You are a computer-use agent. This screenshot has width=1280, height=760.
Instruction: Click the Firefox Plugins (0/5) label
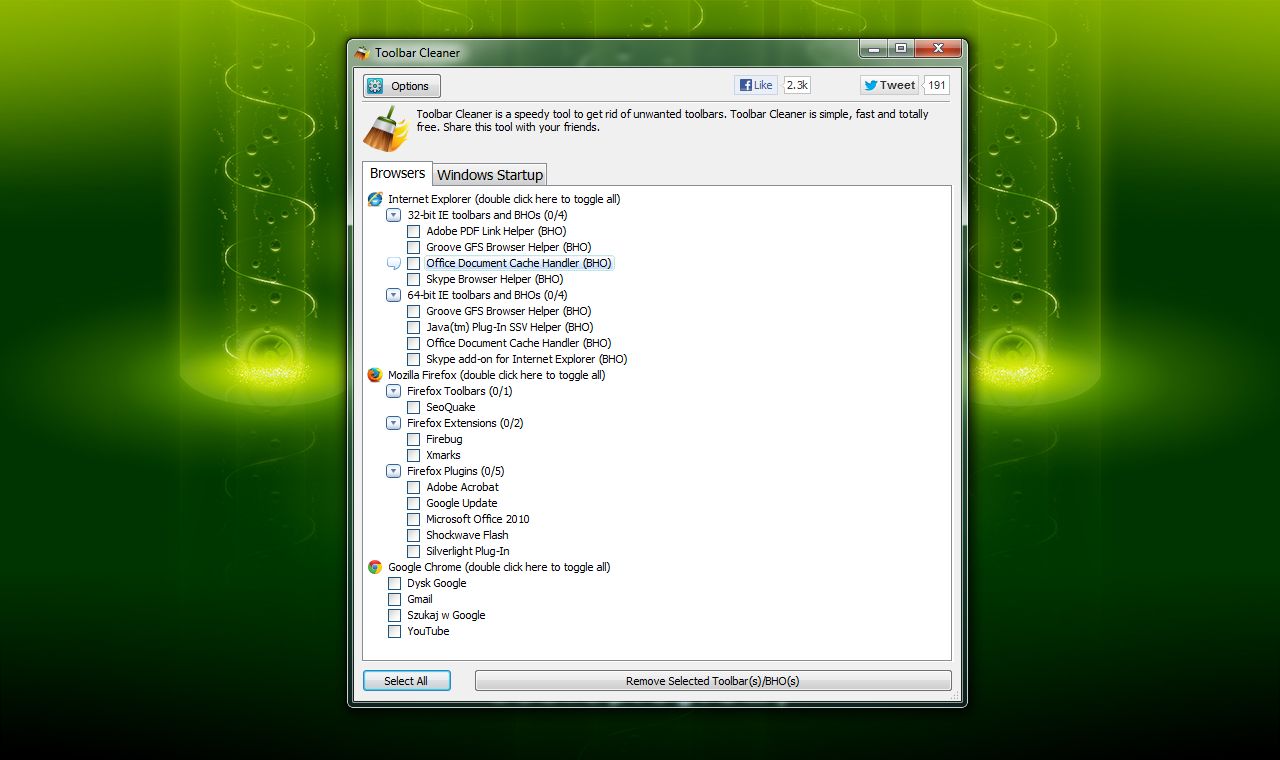point(455,471)
